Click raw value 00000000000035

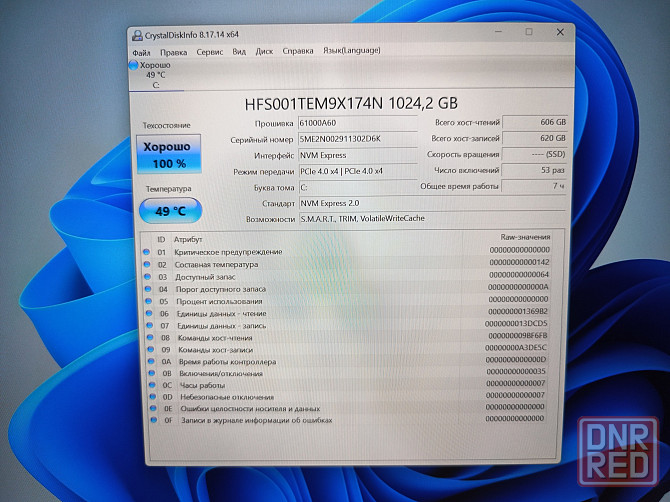click(x=516, y=371)
